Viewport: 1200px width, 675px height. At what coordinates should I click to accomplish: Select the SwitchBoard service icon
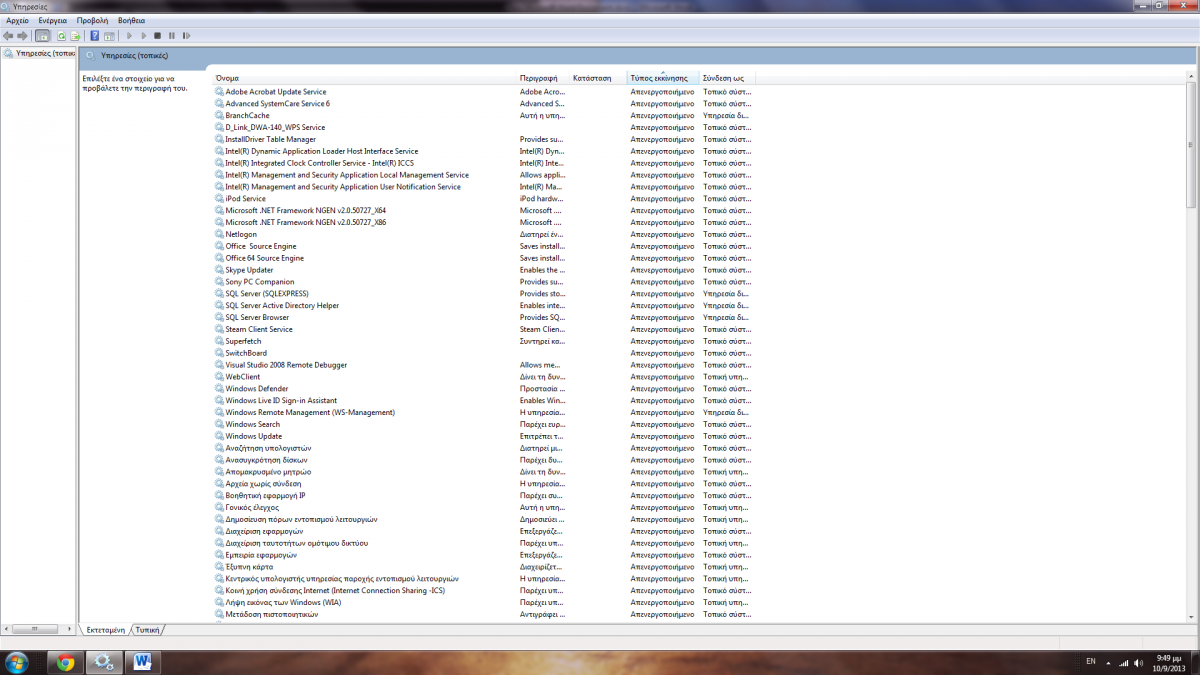[x=219, y=353]
